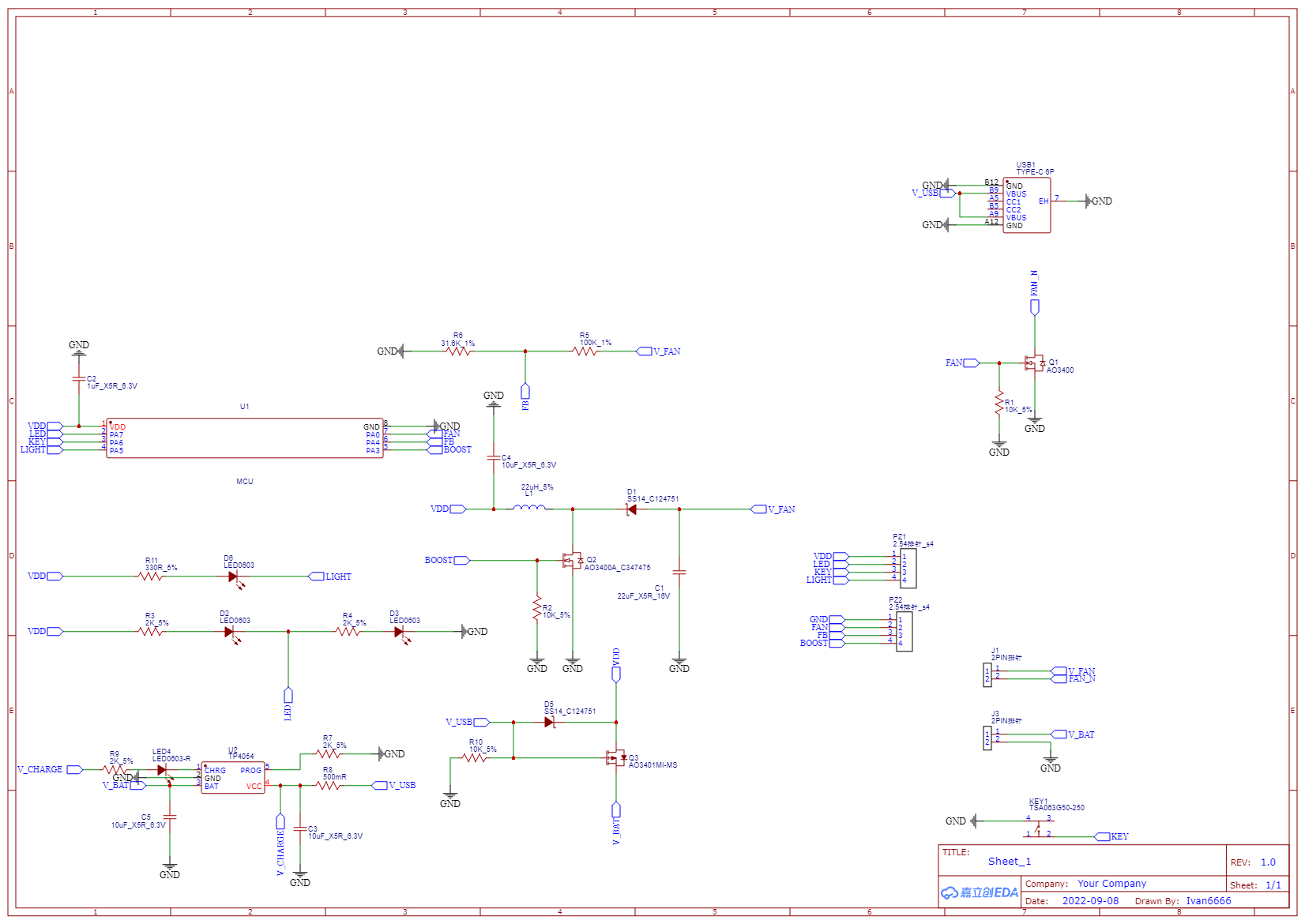Image resolution: width=1305 pixels, height=924 pixels.
Task: Select the "22uF_X5R_16V" value label
Action: [643, 596]
